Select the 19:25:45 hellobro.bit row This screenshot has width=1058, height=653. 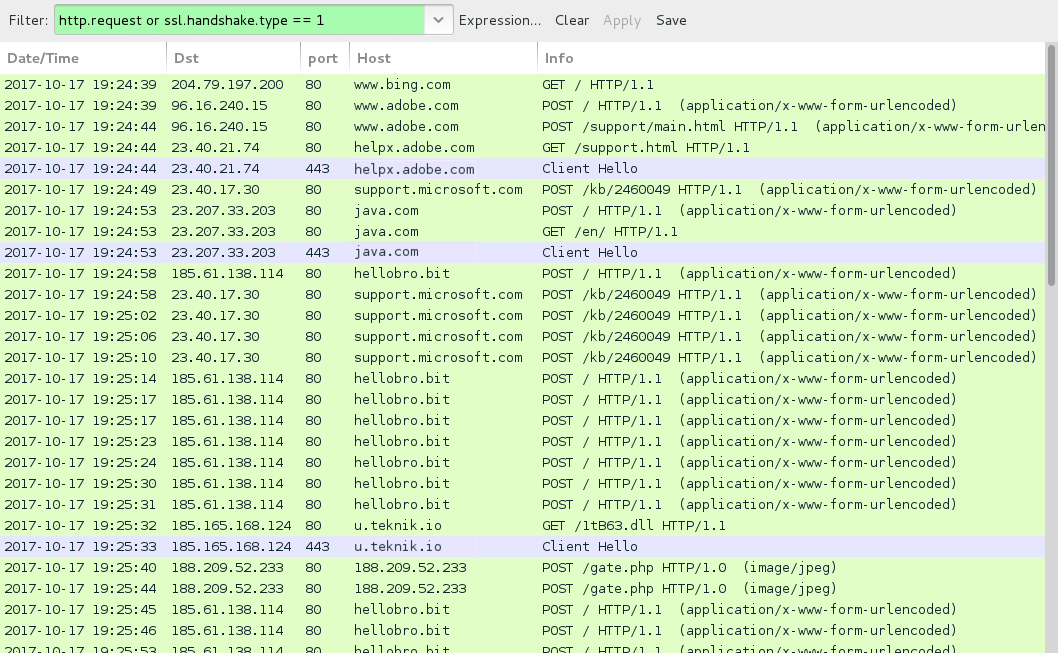(522, 609)
